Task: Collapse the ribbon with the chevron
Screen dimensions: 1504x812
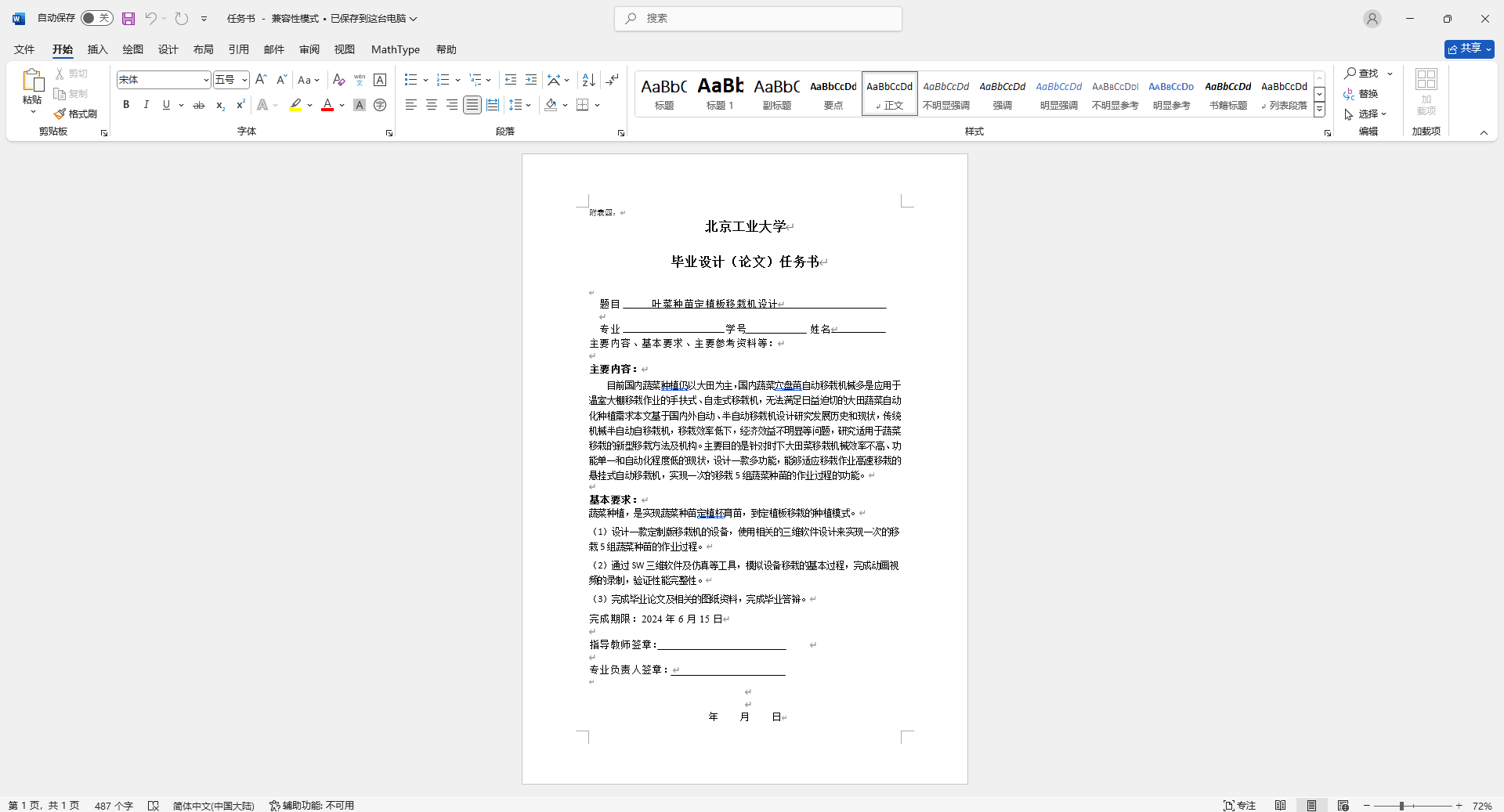Action: [x=1484, y=132]
